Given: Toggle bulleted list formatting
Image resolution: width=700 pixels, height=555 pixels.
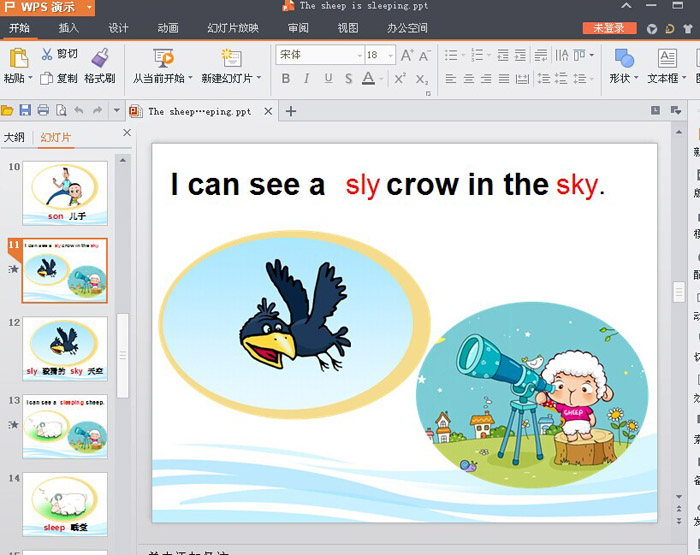Looking at the screenshot, I should pyautogui.click(x=451, y=55).
